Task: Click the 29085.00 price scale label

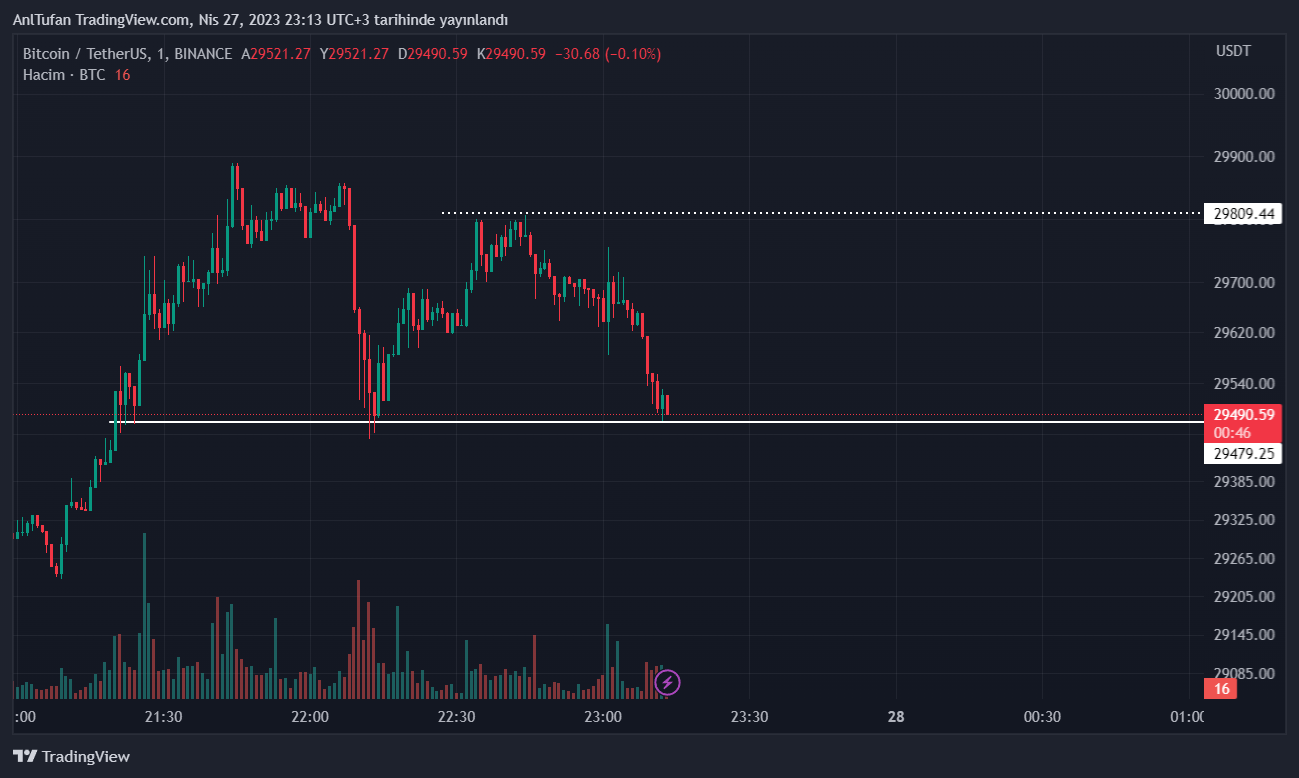Action: (x=1244, y=673)
